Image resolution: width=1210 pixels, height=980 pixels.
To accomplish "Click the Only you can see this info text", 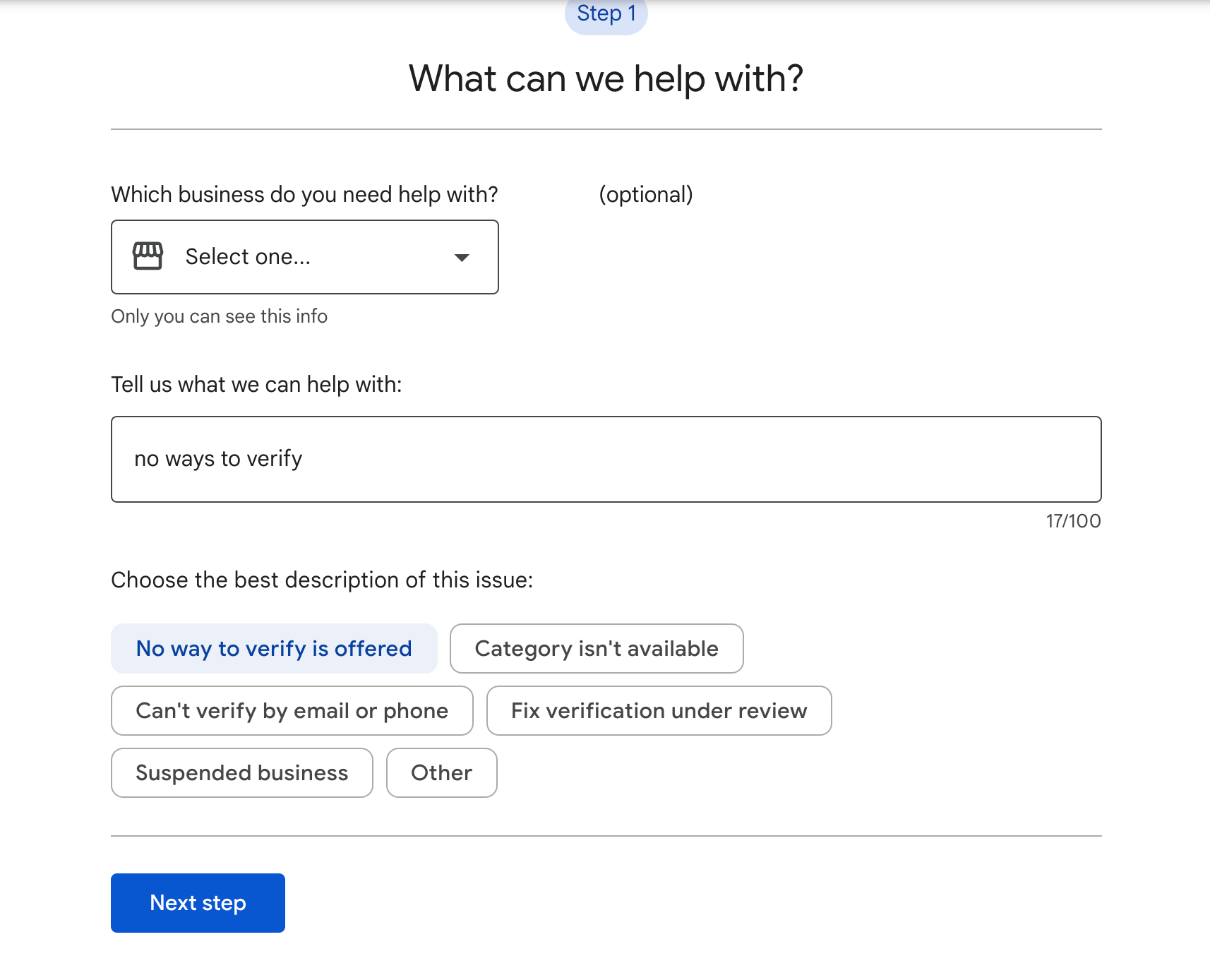I will pyautogui.click(x=219, y=316).
